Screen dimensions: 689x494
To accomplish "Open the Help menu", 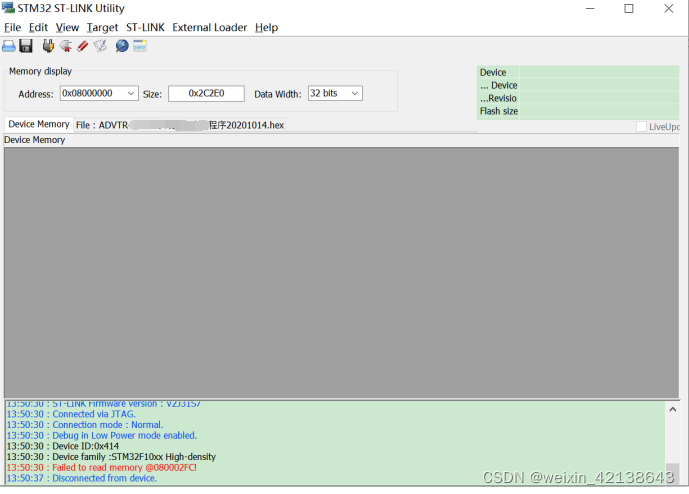I will pyautogui.click(x=266, y=28).
